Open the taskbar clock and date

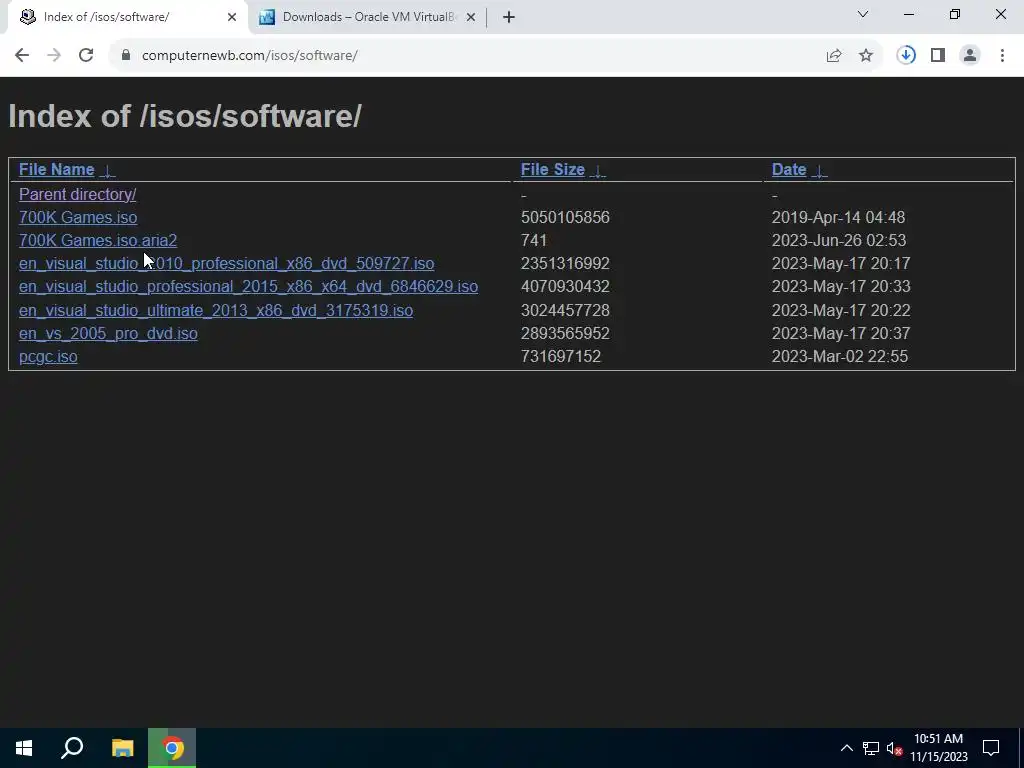pyautogui.click(x=938, y=748)
